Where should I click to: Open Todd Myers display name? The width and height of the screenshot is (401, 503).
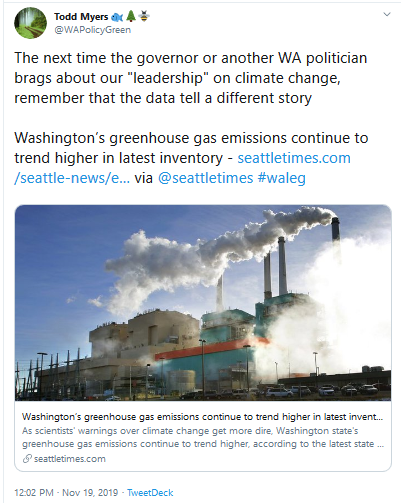click(81, 16)
